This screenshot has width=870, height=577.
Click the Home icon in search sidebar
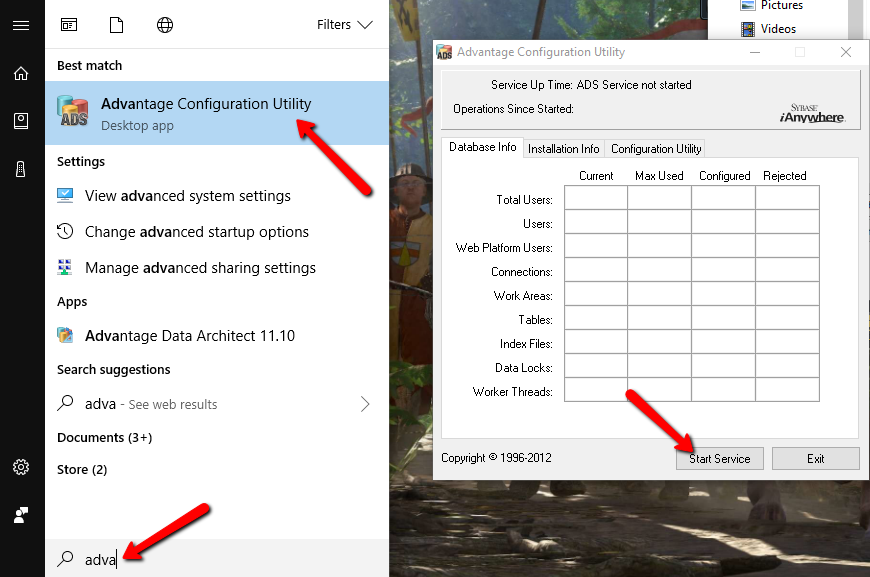(21, 73)
